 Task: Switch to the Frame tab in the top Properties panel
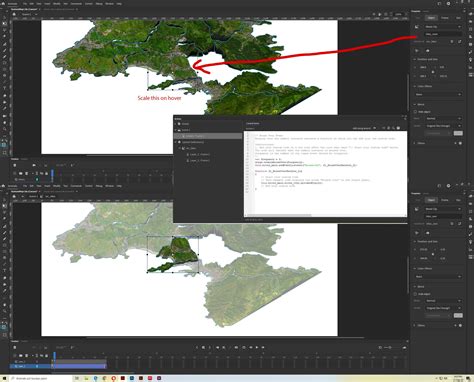pyautogui.click(x=445, y=18)
